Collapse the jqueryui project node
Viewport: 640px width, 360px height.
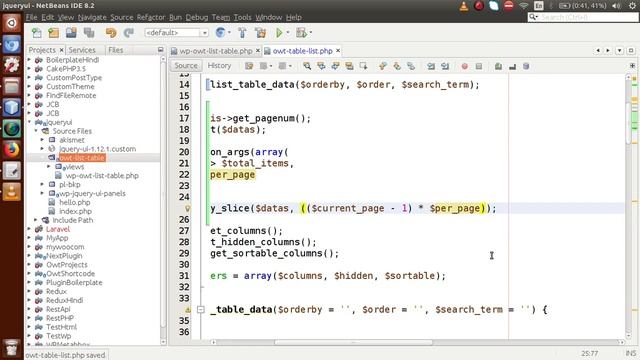pos(29,122)
